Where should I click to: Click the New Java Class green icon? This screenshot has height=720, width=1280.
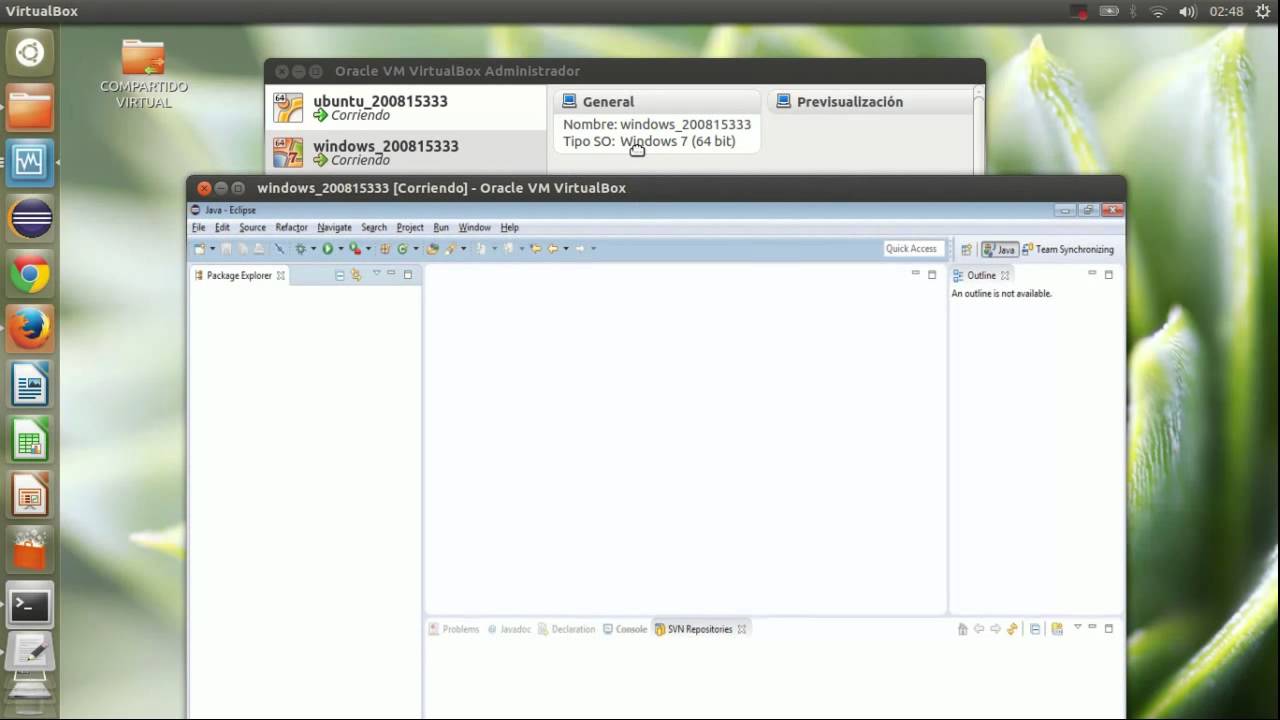tap(402, 249)
